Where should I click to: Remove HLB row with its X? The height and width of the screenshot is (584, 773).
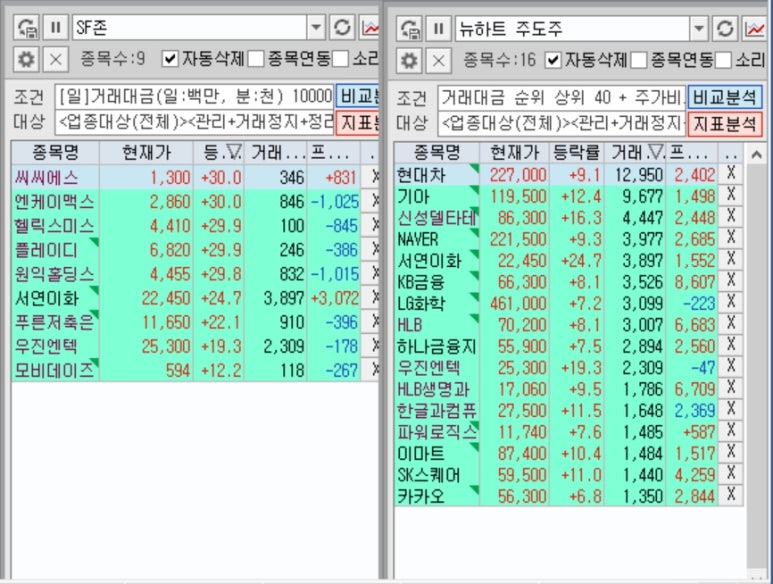[731, 323]
